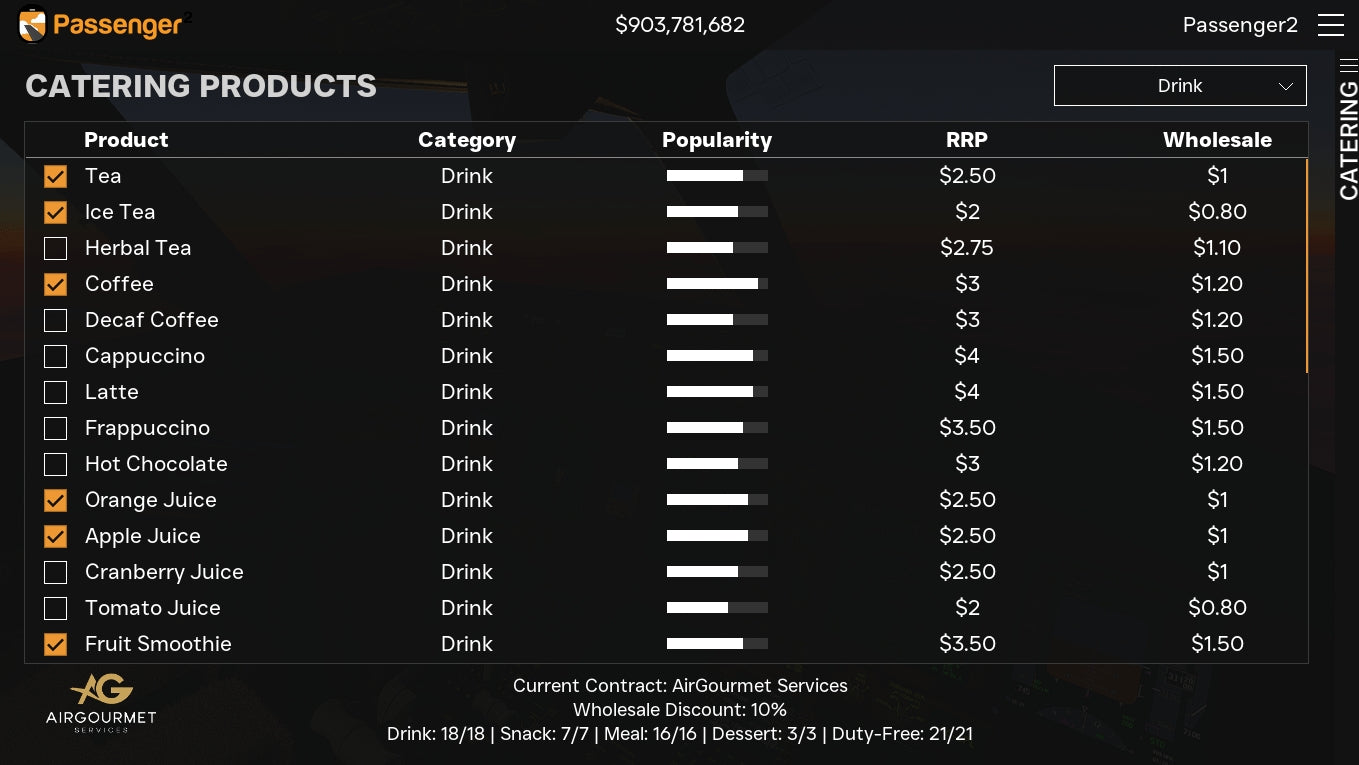Select the Hot Chocolate product name

156,464
